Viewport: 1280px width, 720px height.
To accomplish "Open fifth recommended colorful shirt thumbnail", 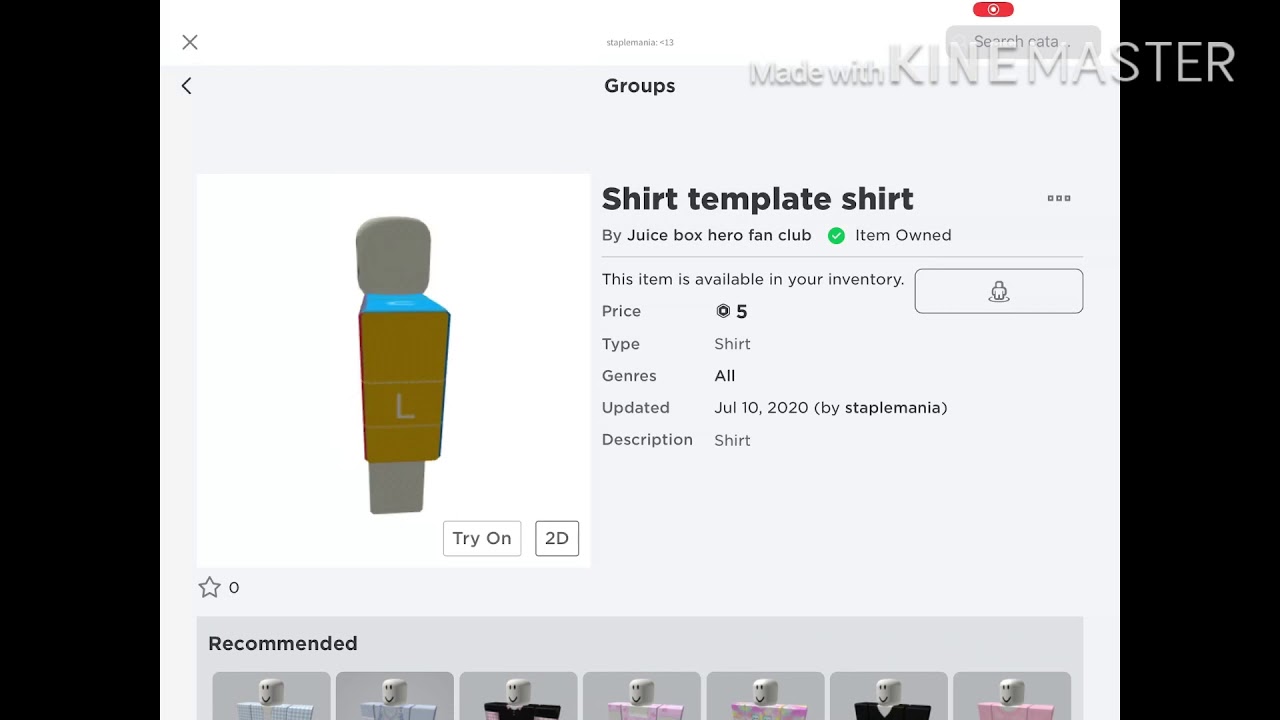I will click(x=765, y=696).
